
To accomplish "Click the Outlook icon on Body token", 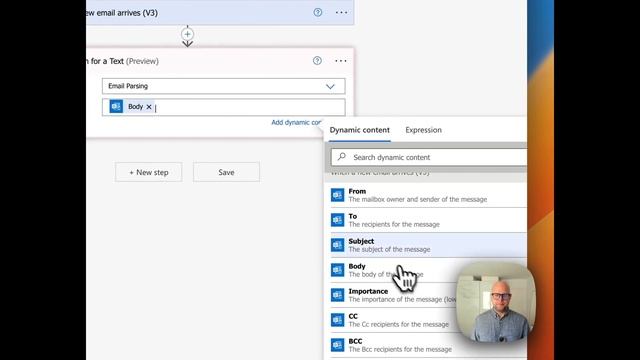I will [116, 107].
